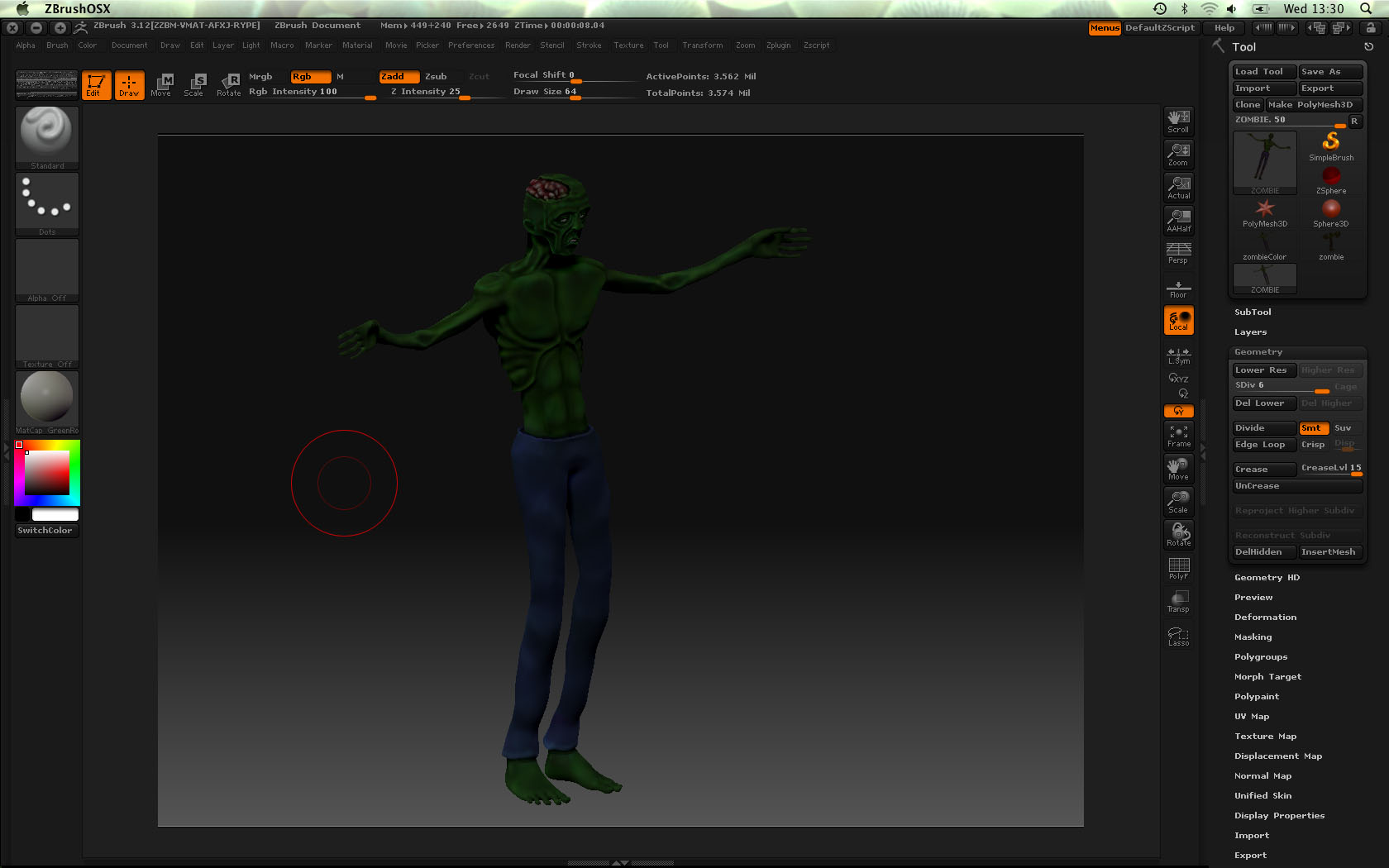Click the Actual size icon
This screenshot has width=1389, height=868.
click(x=1178, y=187)
